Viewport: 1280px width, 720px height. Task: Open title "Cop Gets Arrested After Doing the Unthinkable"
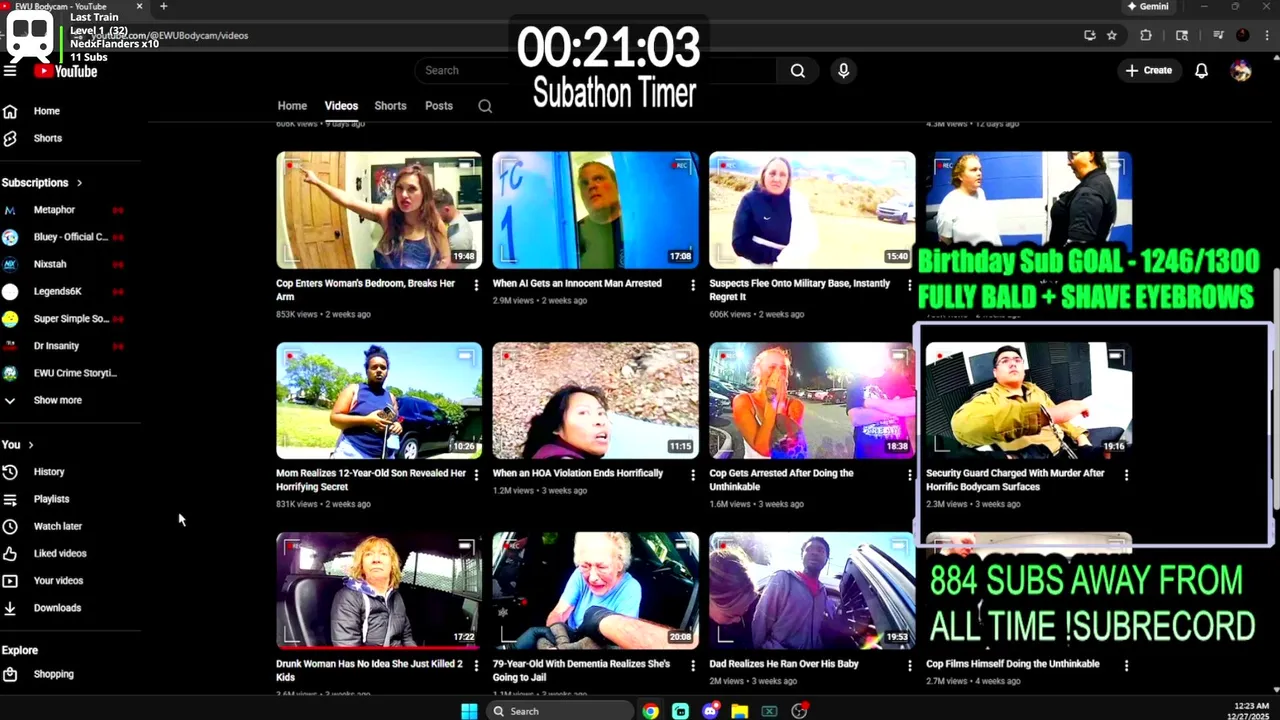pyautogui.click(x=781, y=480)
